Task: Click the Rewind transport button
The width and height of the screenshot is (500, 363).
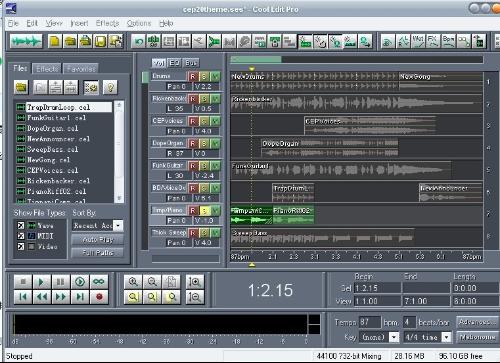Action: [x=42, y=297]
